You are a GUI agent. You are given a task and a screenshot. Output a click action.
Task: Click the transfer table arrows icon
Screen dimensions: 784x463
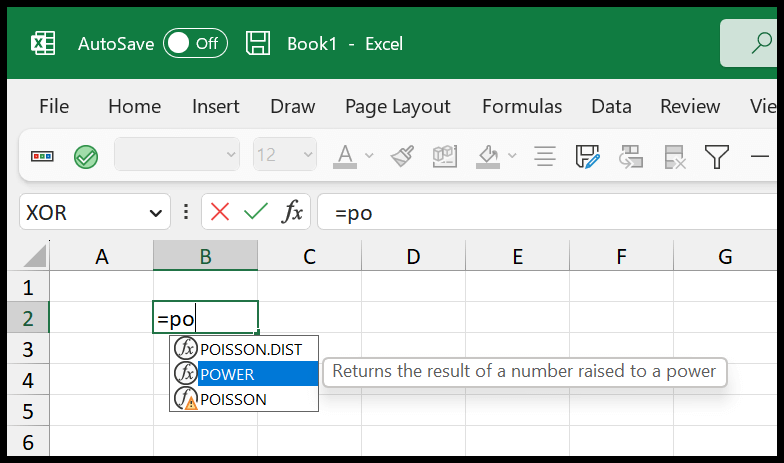pyautogui.click(x=631, y=156)
